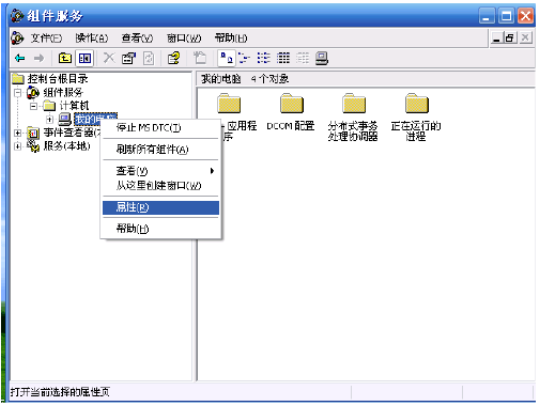Click the Properties toolbar icon
Image resolution: width=537 pixels, height=404 pixels.
(x=129, y=58)
